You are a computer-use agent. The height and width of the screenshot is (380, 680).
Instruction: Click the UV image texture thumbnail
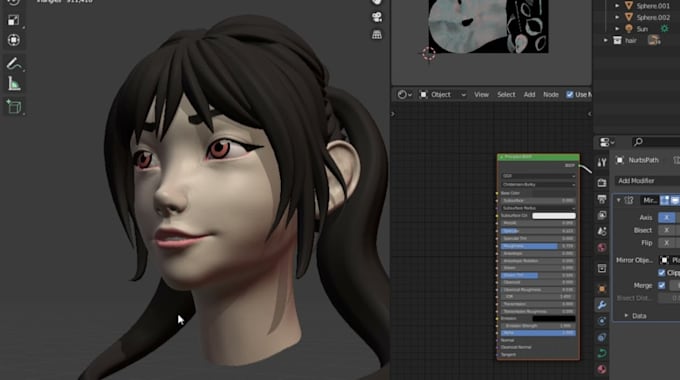pos(488,26)
